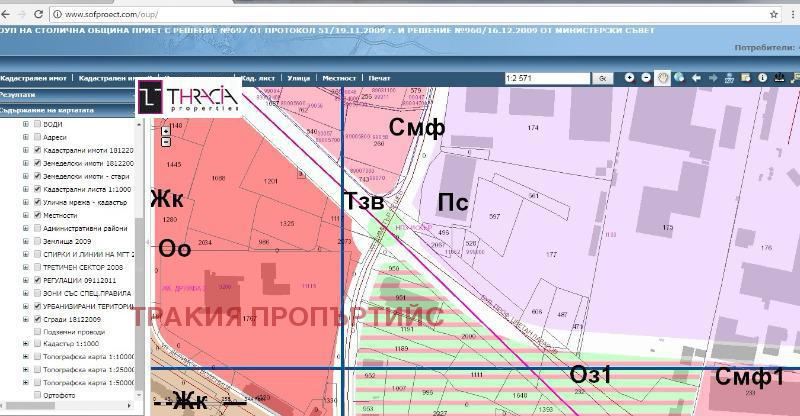Click the Земеделски имоти 1812200 label
Screen dimensions: 800x416
tap(88, 163)
